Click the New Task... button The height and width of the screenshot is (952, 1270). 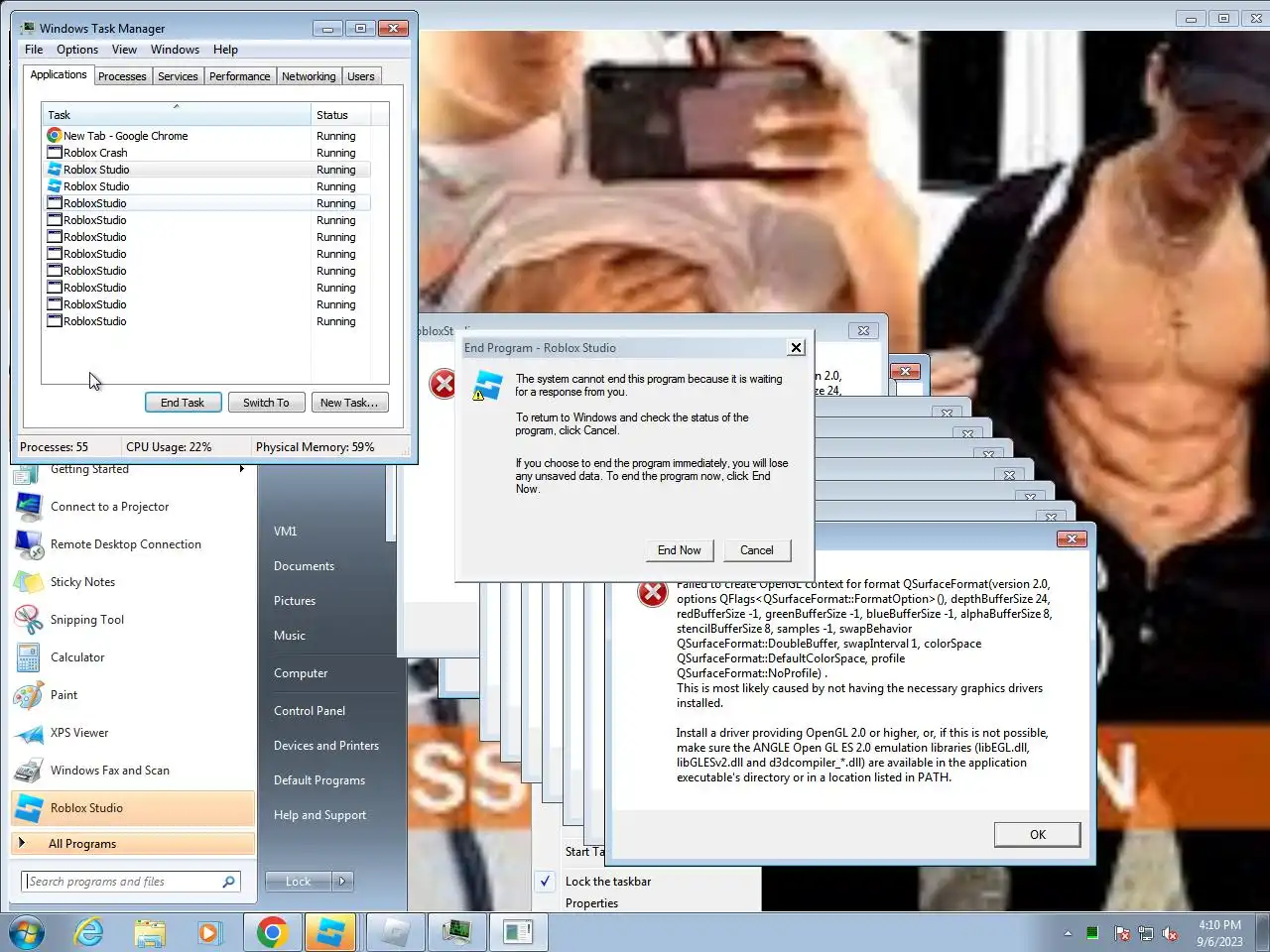pyautogui.click(x=349, y=403)
